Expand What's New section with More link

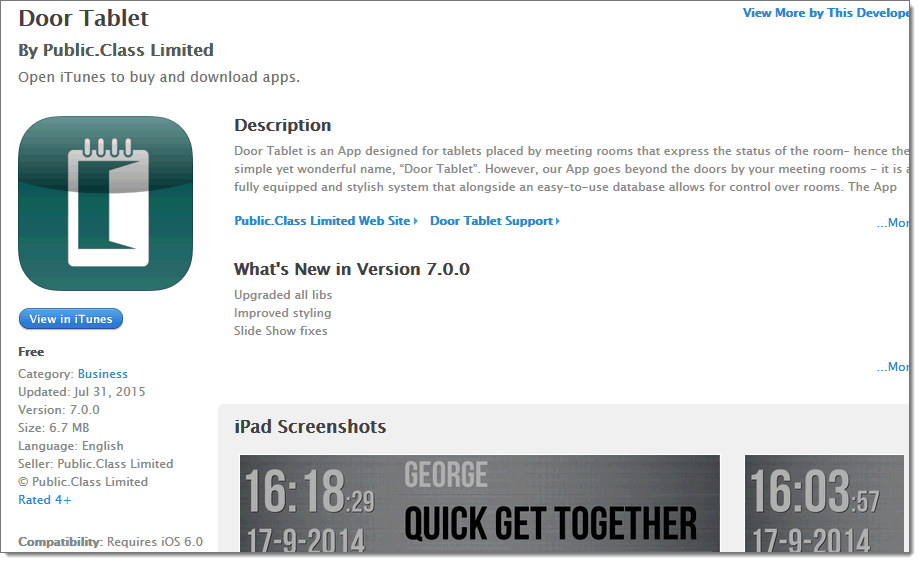click(x=893, y=367)
